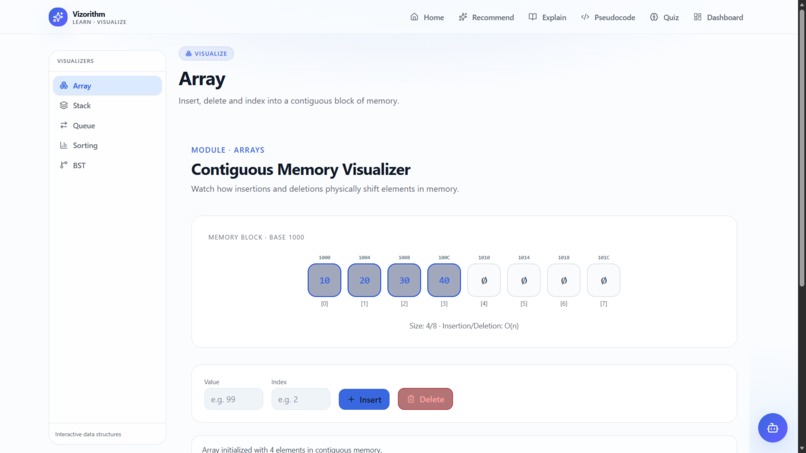Click the 100C address label

[444, 258]
